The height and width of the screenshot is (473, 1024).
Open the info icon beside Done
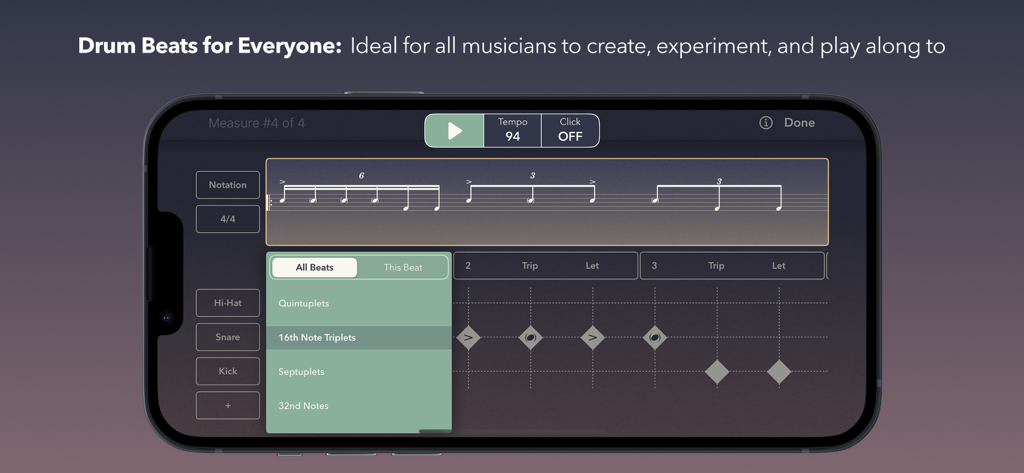click(x=766, y=123)
